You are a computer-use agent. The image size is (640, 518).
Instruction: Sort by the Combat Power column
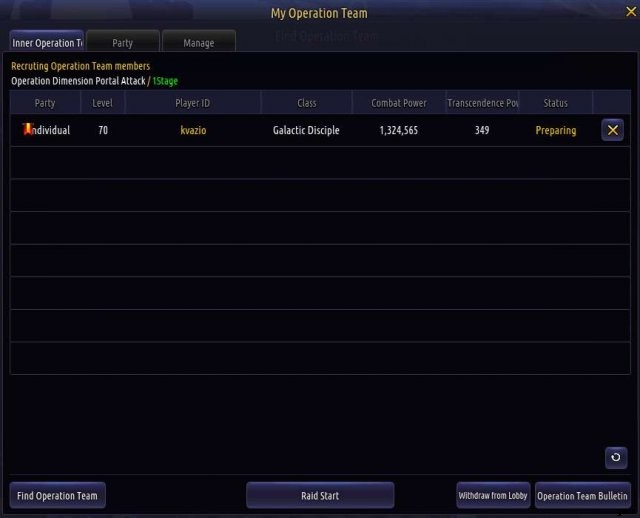[399, 103]
